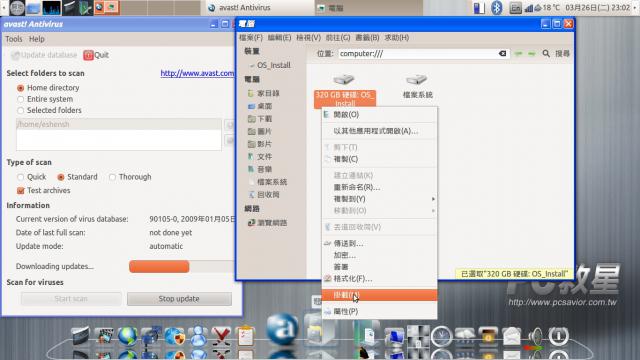The height and width of the screenshot is (360, 640).
Task: Expand the 複製到(Y) submenu arrow
Action: pyautogui.click(x=433, y=199)
